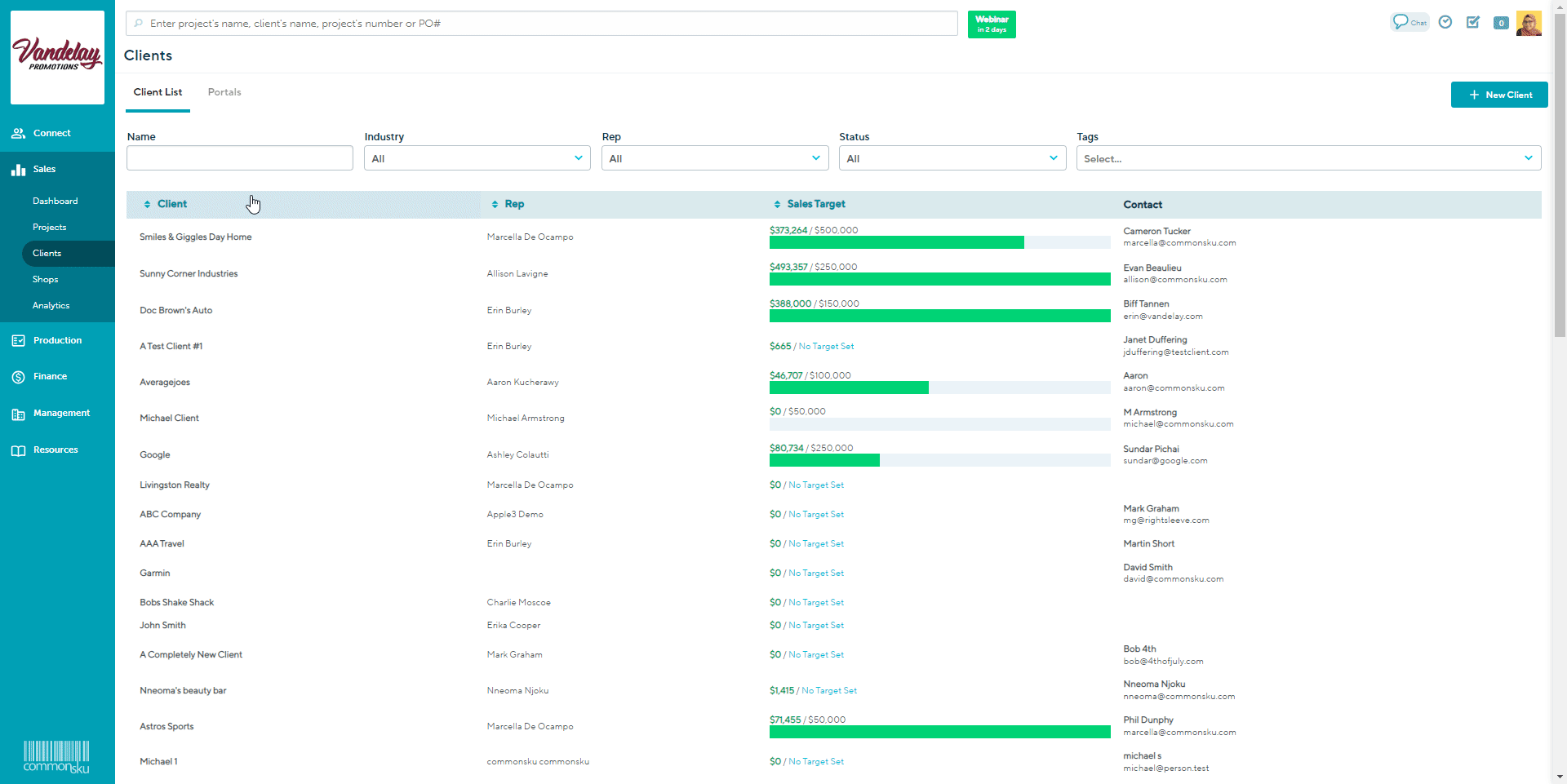Screen dimensions: 1567x784
Task: Open the Tags Select dropdown
Action: point(1308,158)
